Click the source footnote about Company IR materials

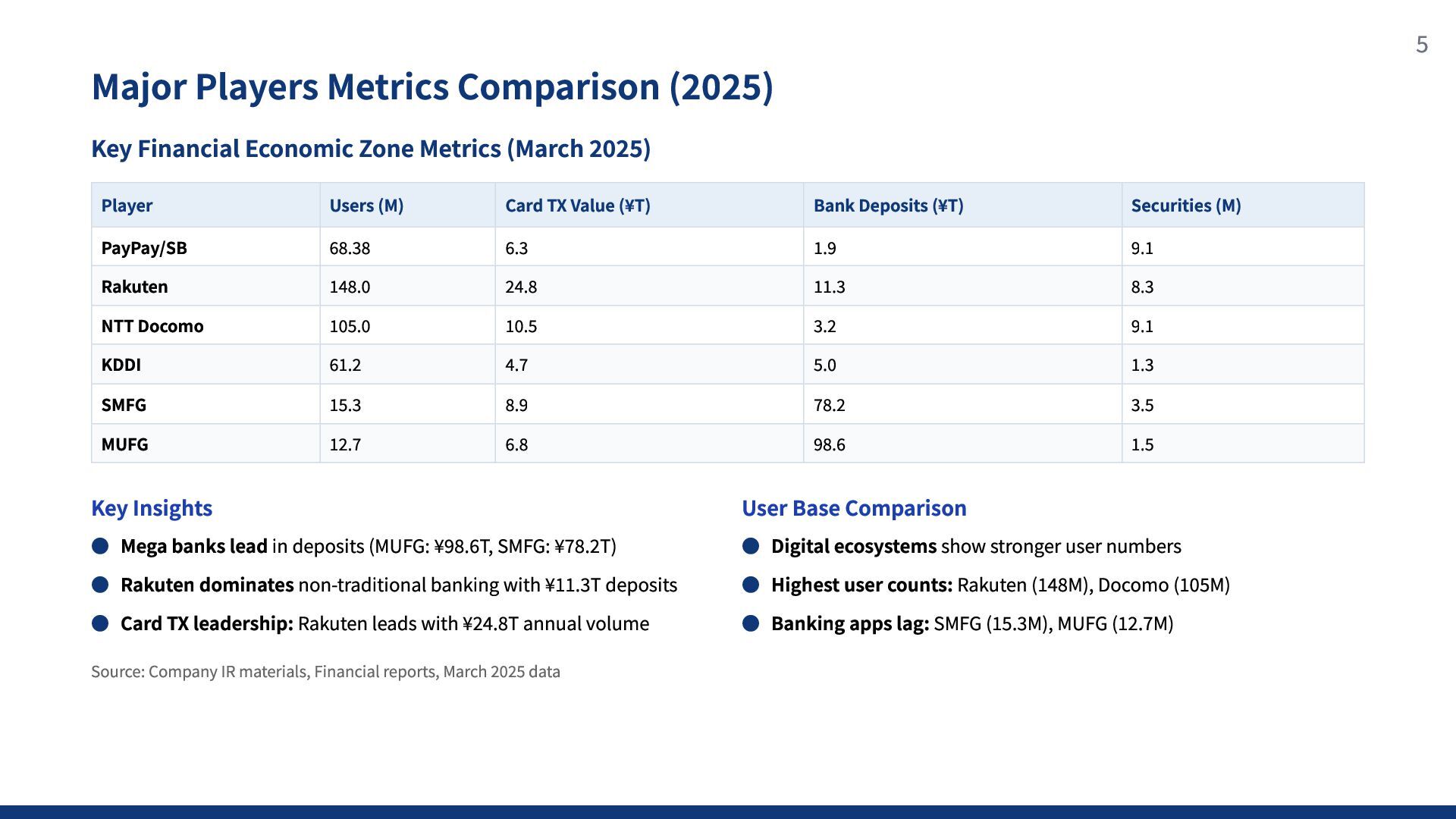pyautogui.click(x=325, y=672)
